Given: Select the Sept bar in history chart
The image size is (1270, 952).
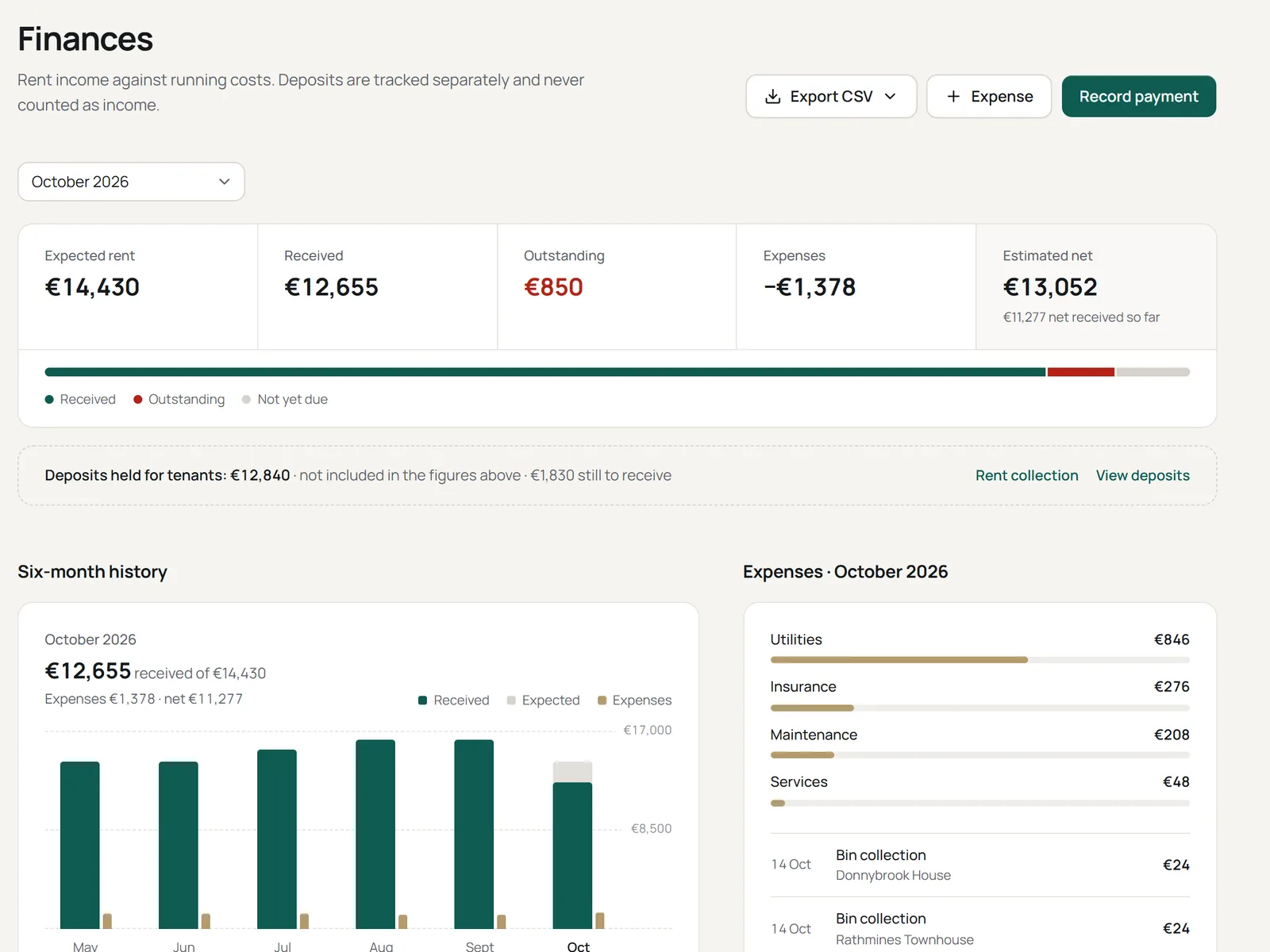Looking at the screenshot, I should tap(474, 835).
